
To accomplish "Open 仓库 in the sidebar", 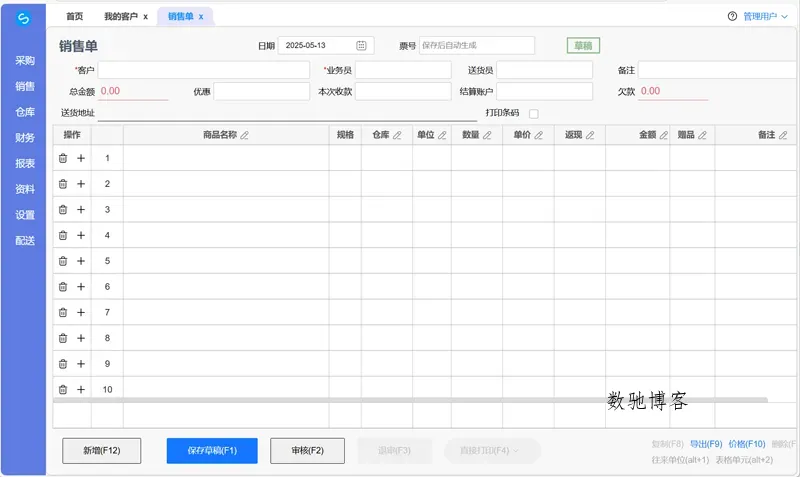I will coord(24,112).
